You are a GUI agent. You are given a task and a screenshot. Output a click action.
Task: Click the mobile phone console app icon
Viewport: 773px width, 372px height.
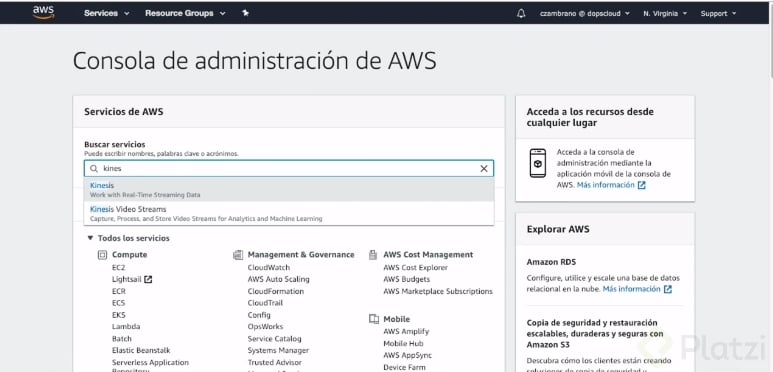[538, 163]
